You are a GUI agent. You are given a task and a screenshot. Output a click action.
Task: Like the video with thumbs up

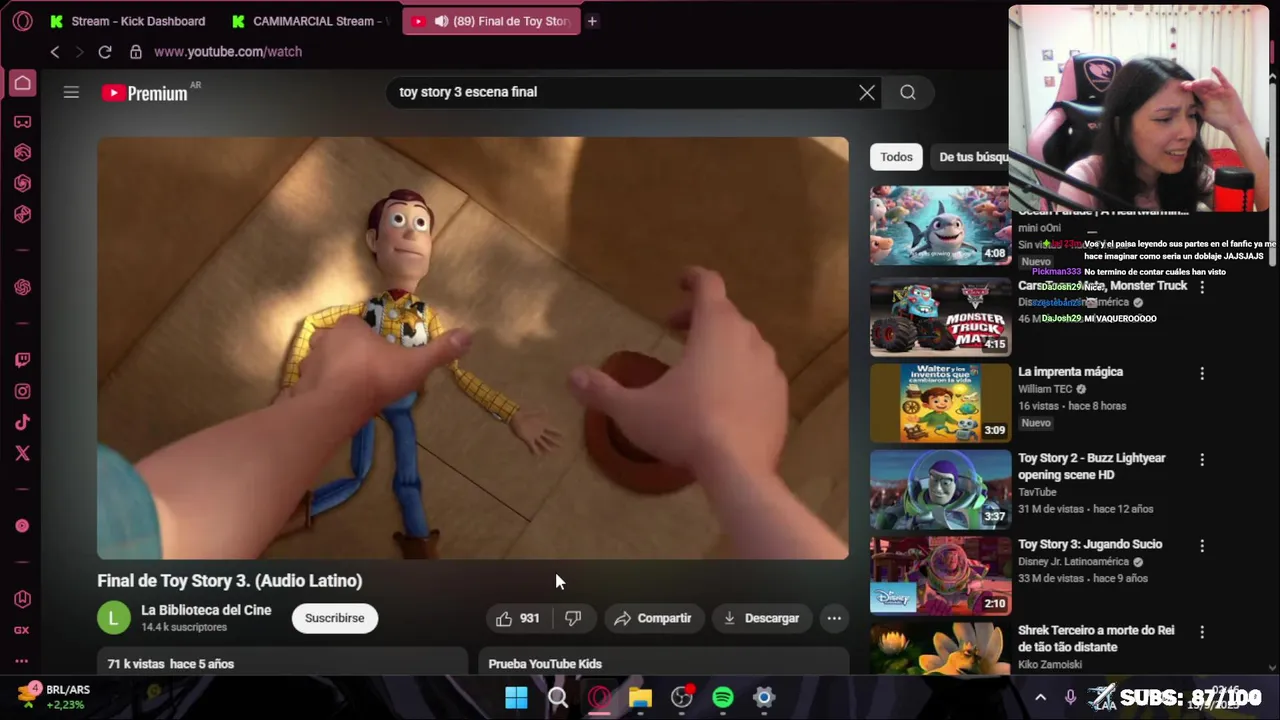(x=517, y=618)
